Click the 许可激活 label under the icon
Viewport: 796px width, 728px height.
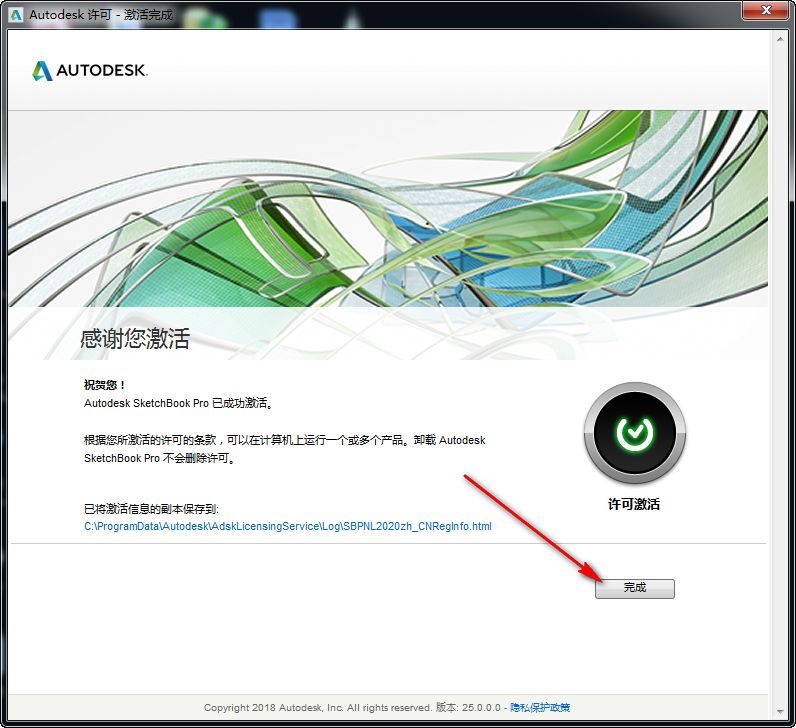pos(634,504)
